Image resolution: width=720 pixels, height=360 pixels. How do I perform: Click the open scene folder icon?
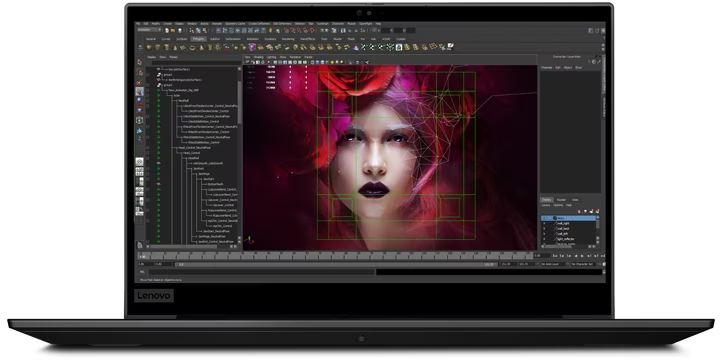pos(173,30)
